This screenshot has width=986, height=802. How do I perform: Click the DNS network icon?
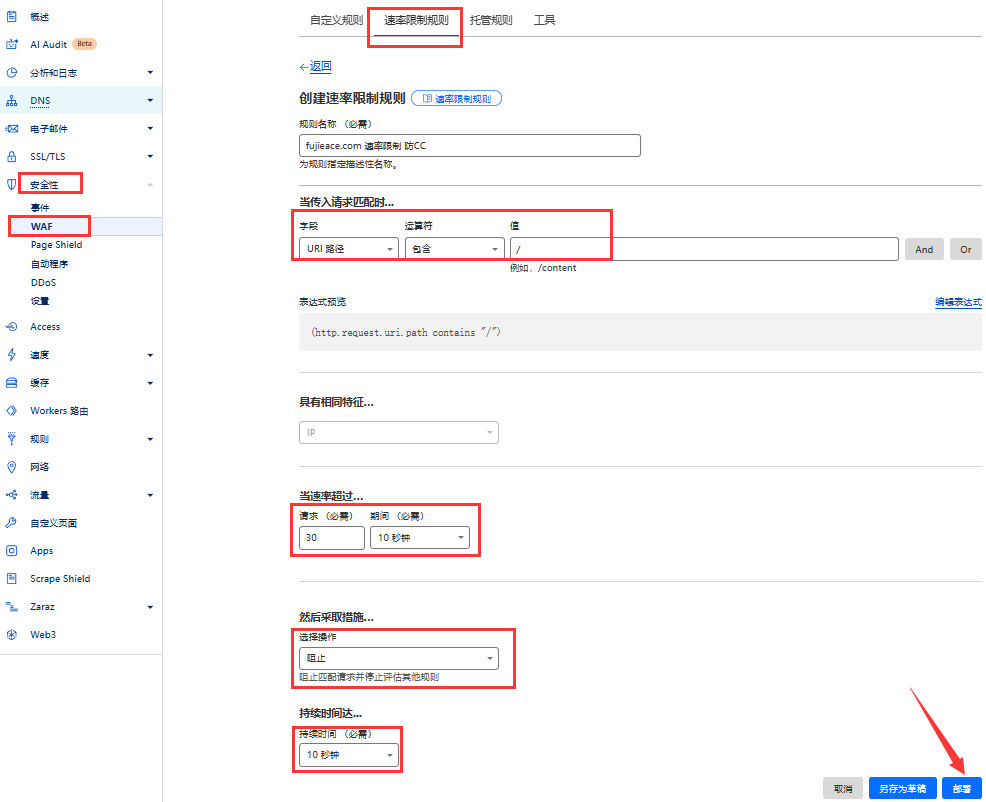pos(11,101)
